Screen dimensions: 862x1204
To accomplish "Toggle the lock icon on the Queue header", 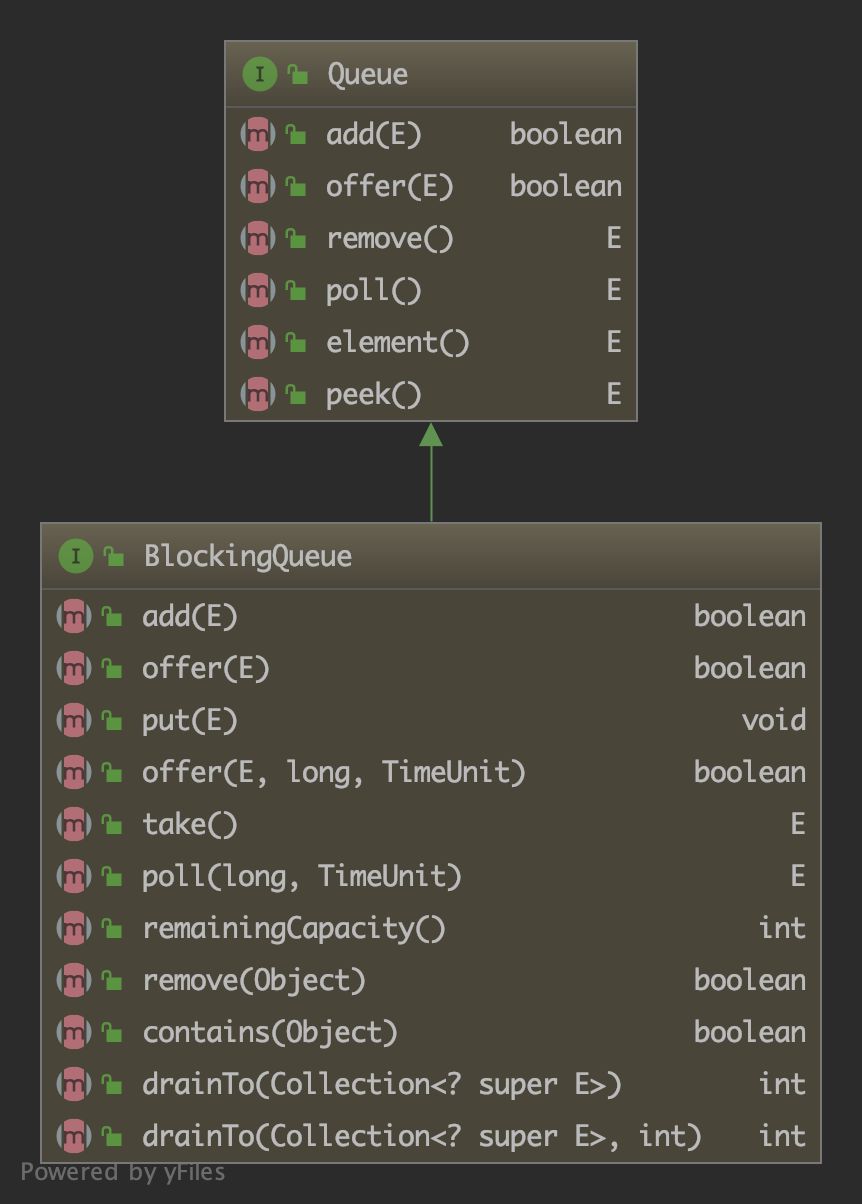I will (295, 73).
